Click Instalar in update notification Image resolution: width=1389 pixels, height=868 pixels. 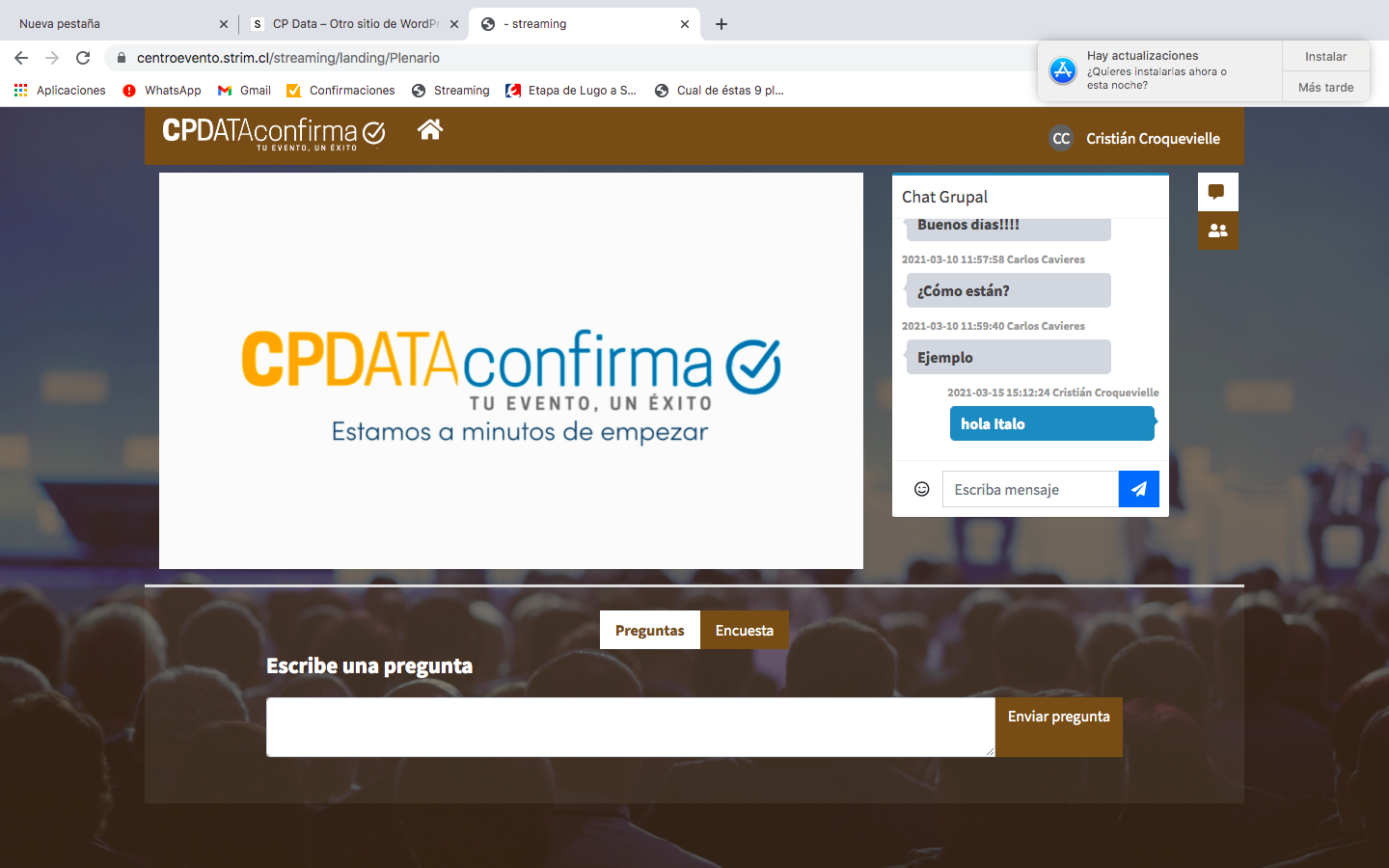(x=1326, y=56)
